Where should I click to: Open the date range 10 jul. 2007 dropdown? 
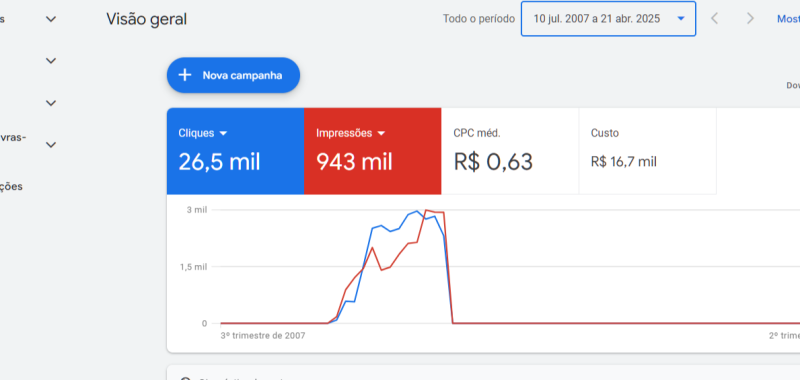(608, 19)
